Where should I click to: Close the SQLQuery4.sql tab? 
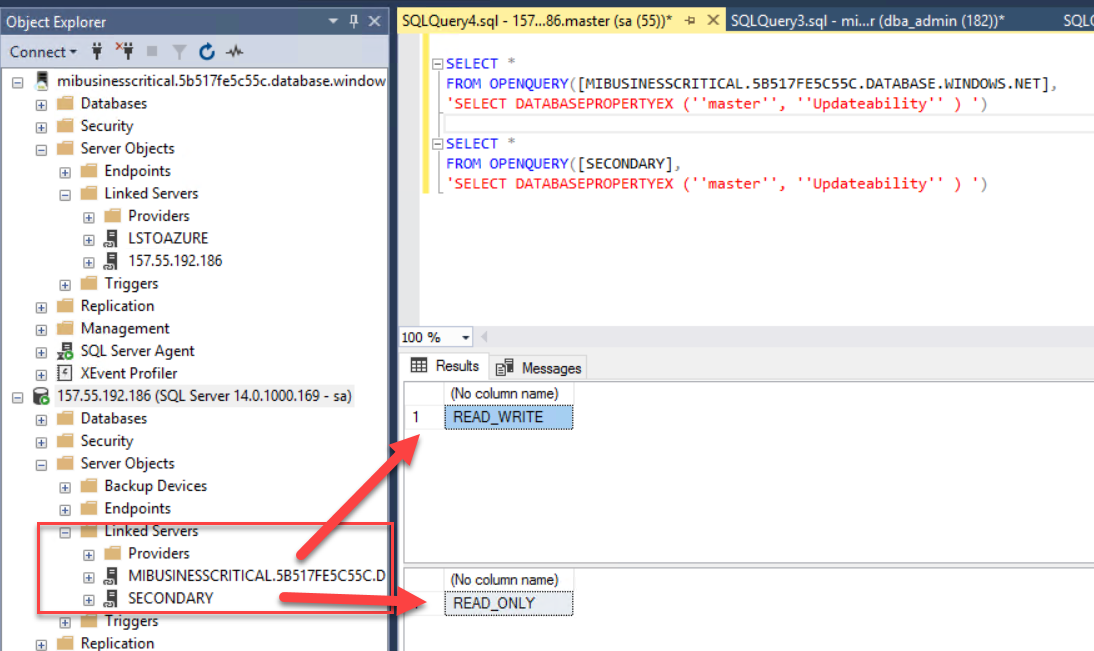pos(714,19)
